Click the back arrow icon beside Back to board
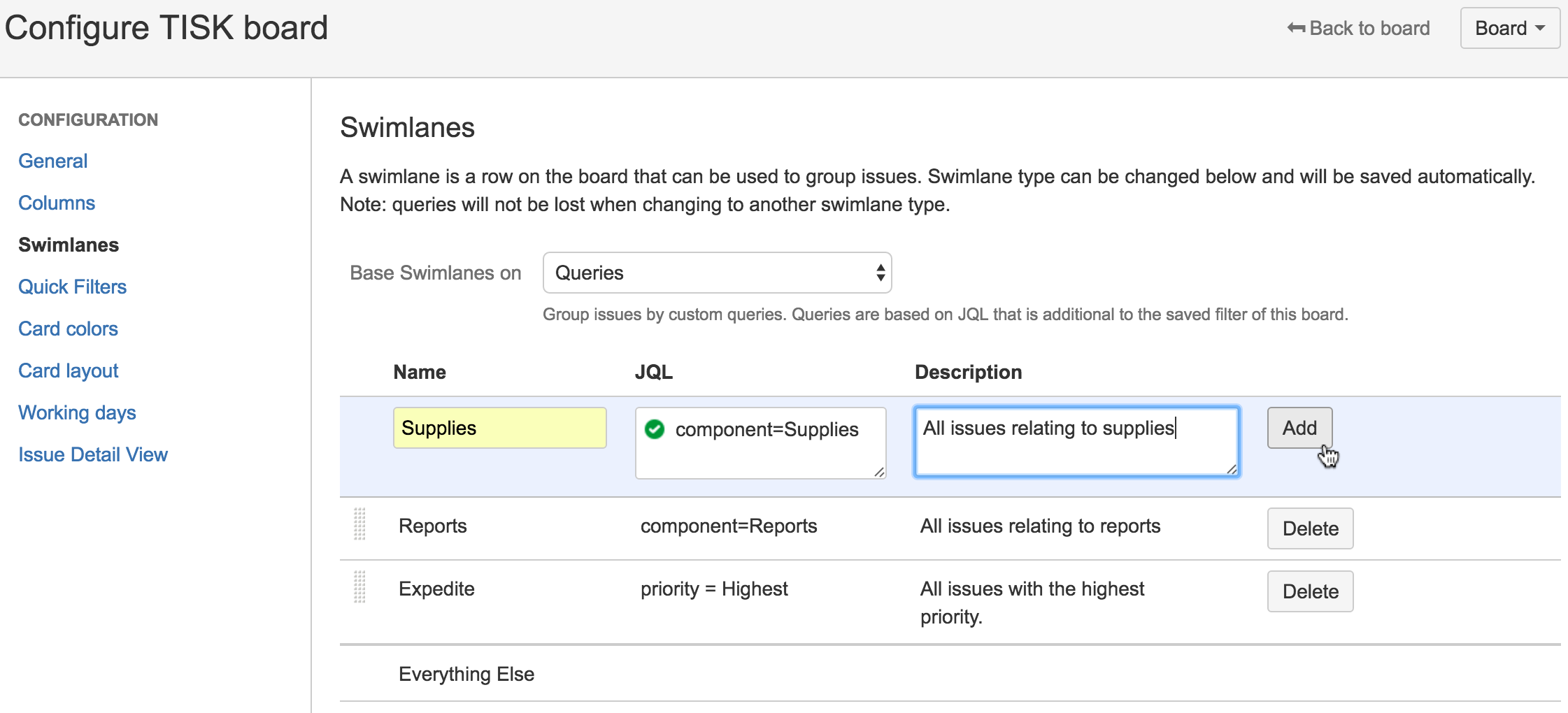The width and height of the screenshot is (1568, 713). 1296,28
